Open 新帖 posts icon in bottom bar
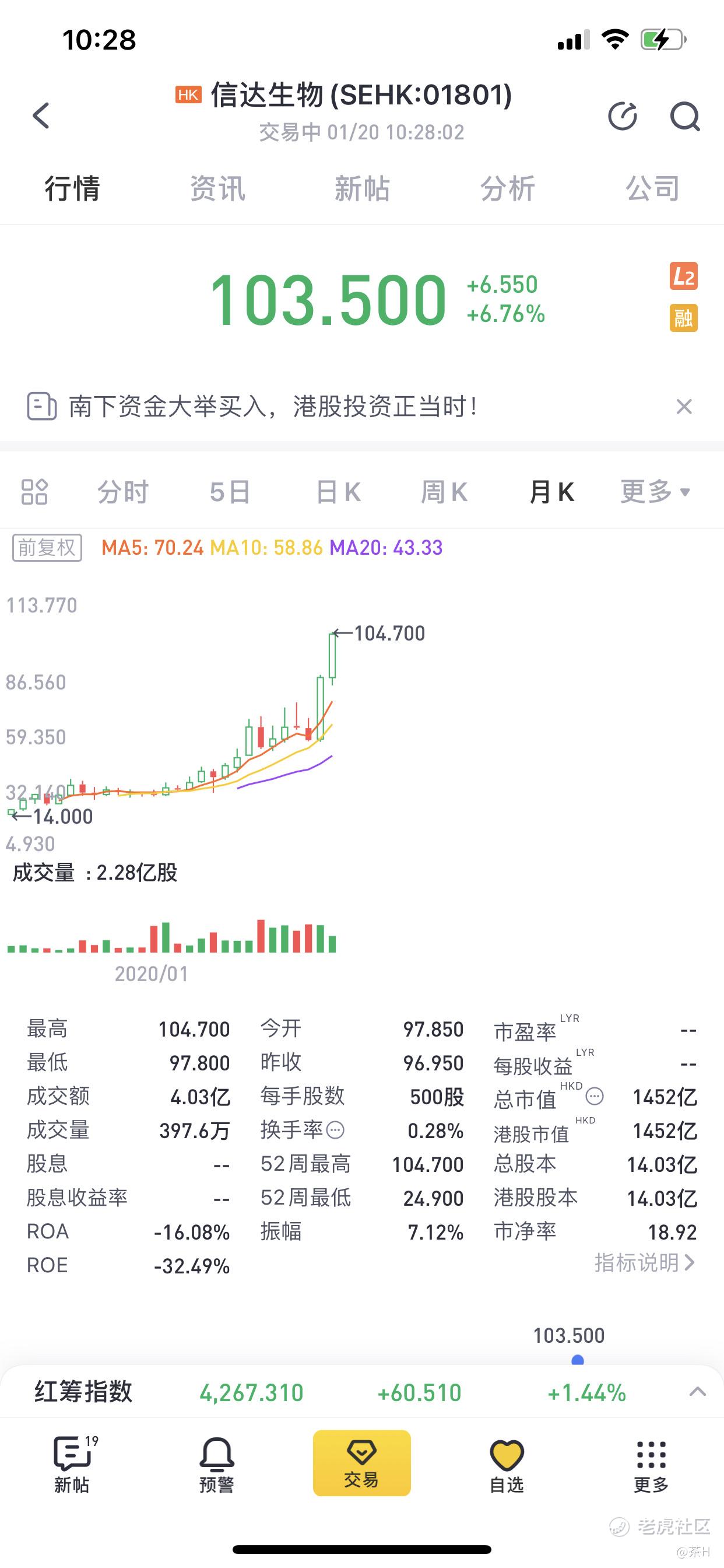 72,1464
